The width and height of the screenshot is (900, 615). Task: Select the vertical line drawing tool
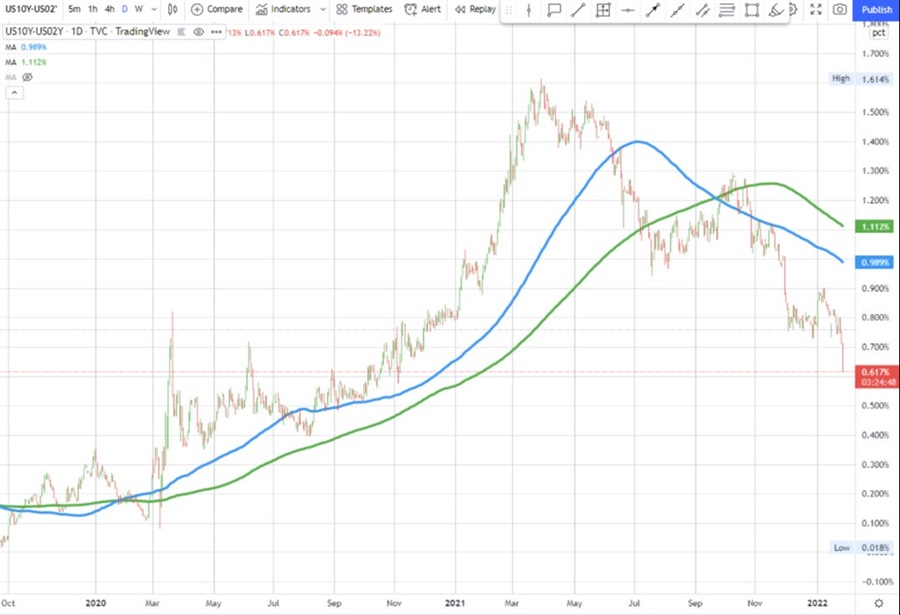click(529, 11)
